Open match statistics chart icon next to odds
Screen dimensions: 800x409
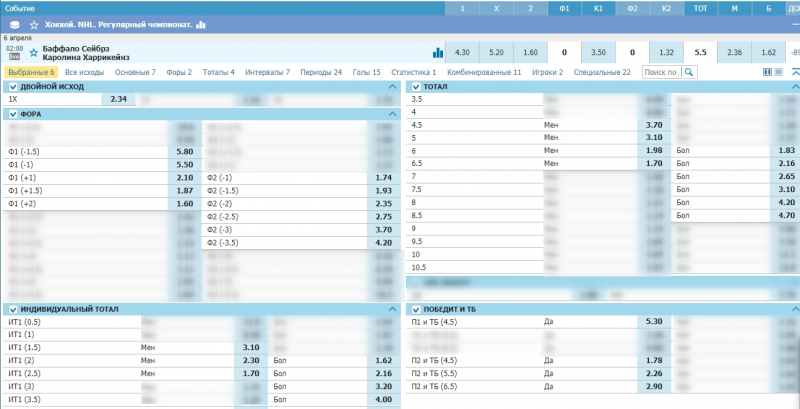point(437,52)
